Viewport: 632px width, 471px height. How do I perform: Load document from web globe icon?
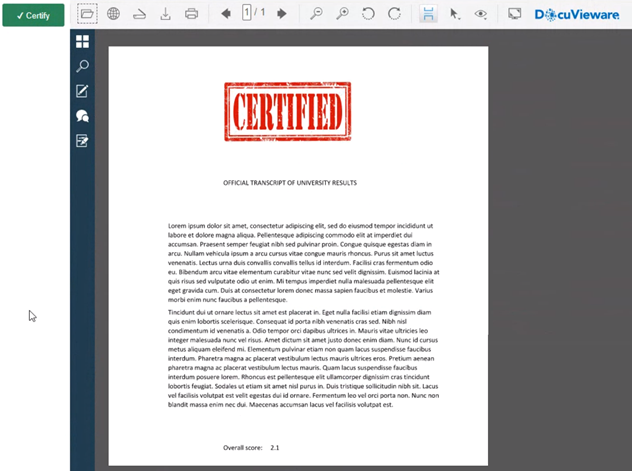tap(113, 14)
